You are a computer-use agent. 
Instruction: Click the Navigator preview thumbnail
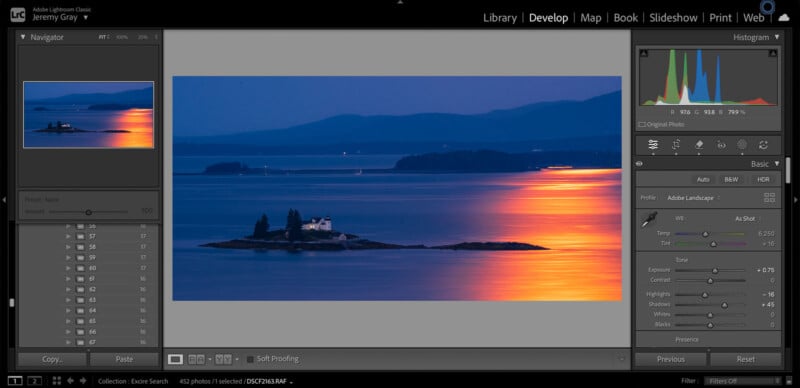tap(88, 115)
